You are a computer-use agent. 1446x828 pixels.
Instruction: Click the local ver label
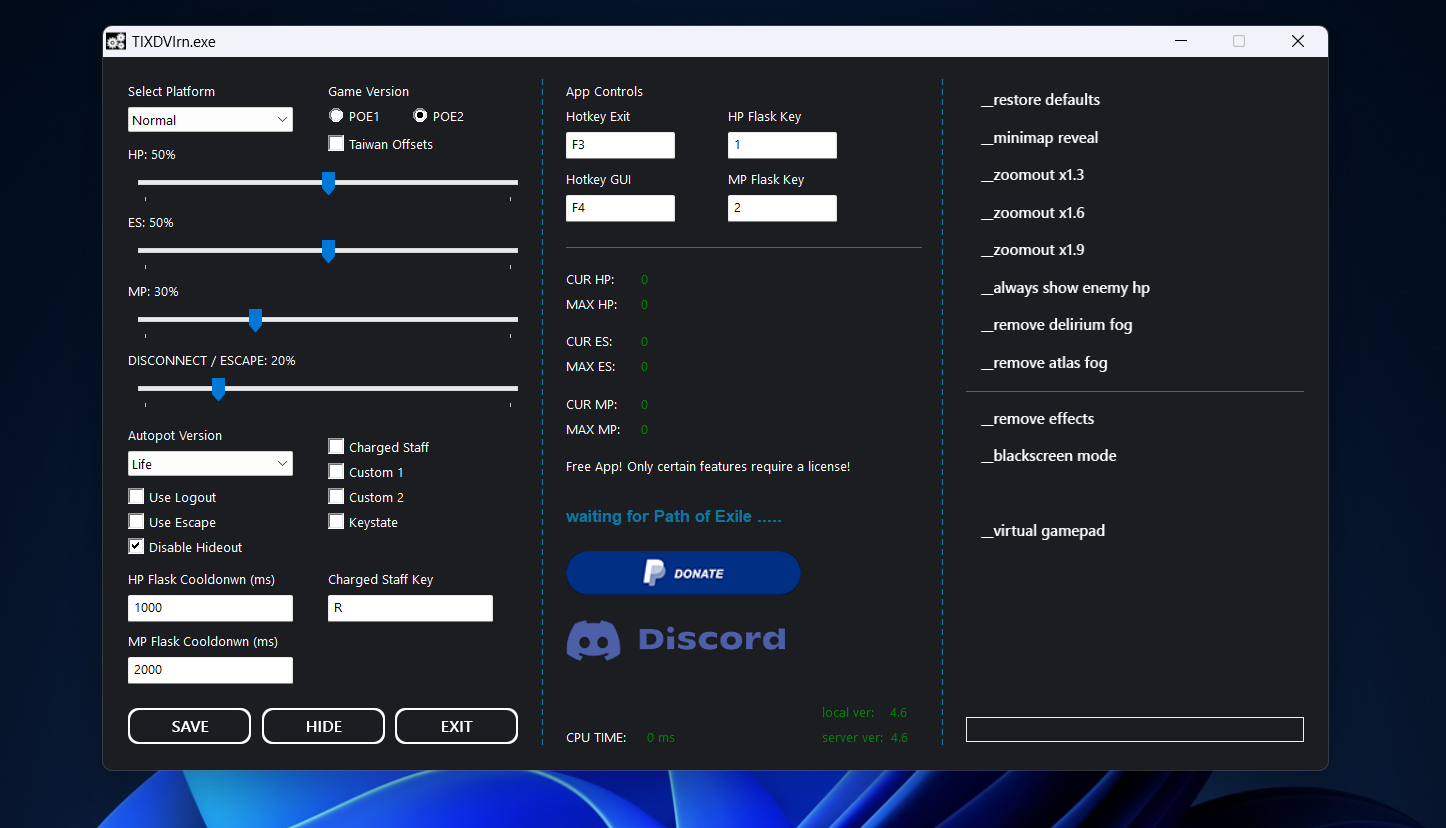click(848, 713)
